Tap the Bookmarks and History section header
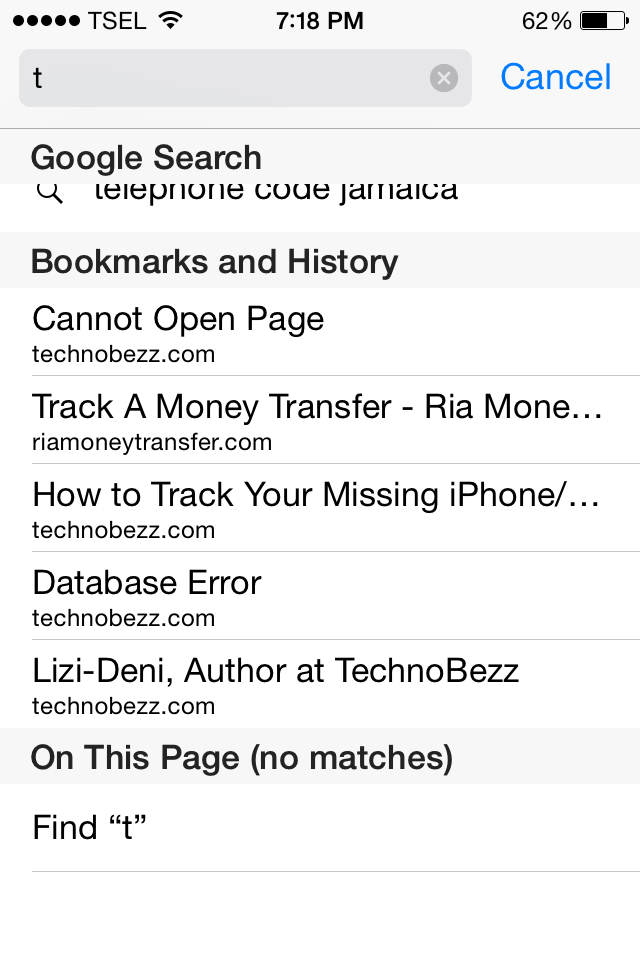This screenshot has height=960, width=640. click(215, 261)
